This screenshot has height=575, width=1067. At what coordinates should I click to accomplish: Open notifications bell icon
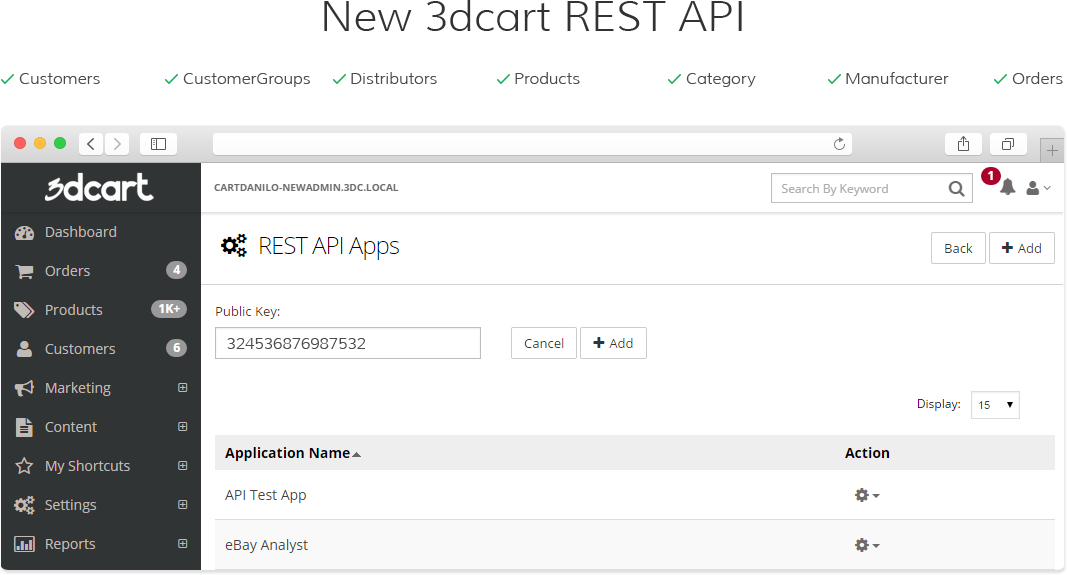point(1008,187)
